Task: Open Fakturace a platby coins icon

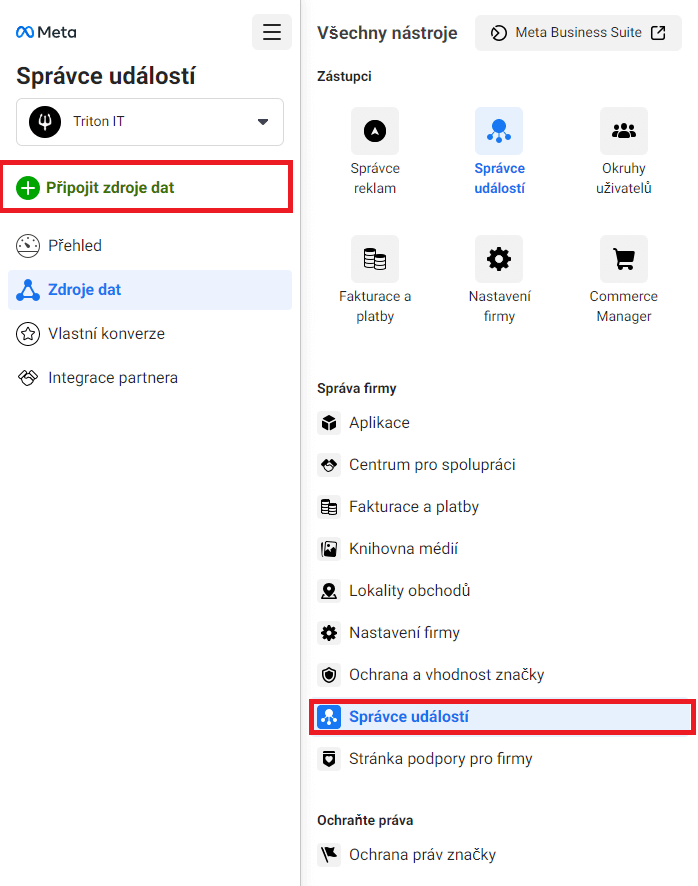Action: (375, 259)
